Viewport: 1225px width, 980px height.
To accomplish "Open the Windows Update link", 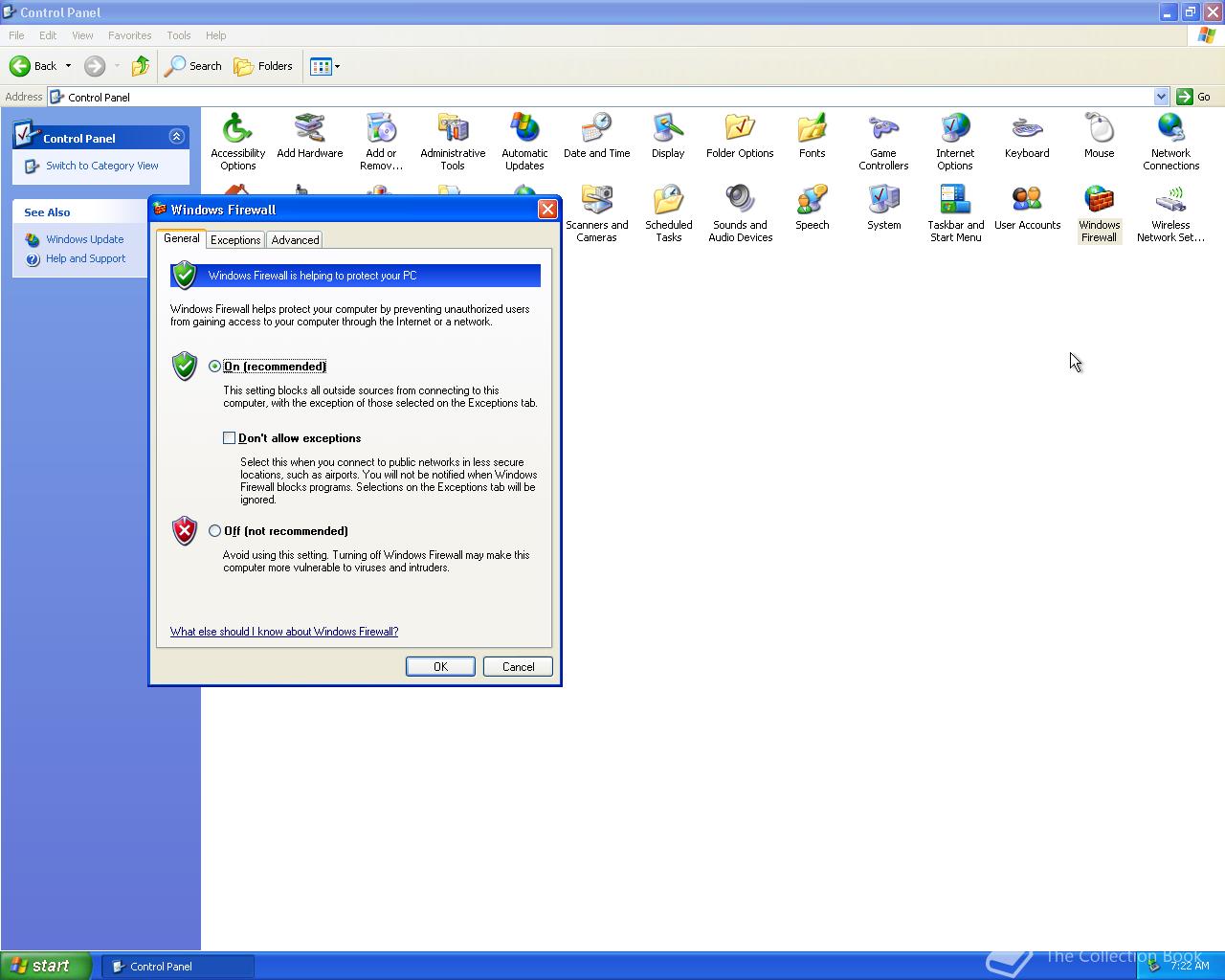I will point(85,239).
